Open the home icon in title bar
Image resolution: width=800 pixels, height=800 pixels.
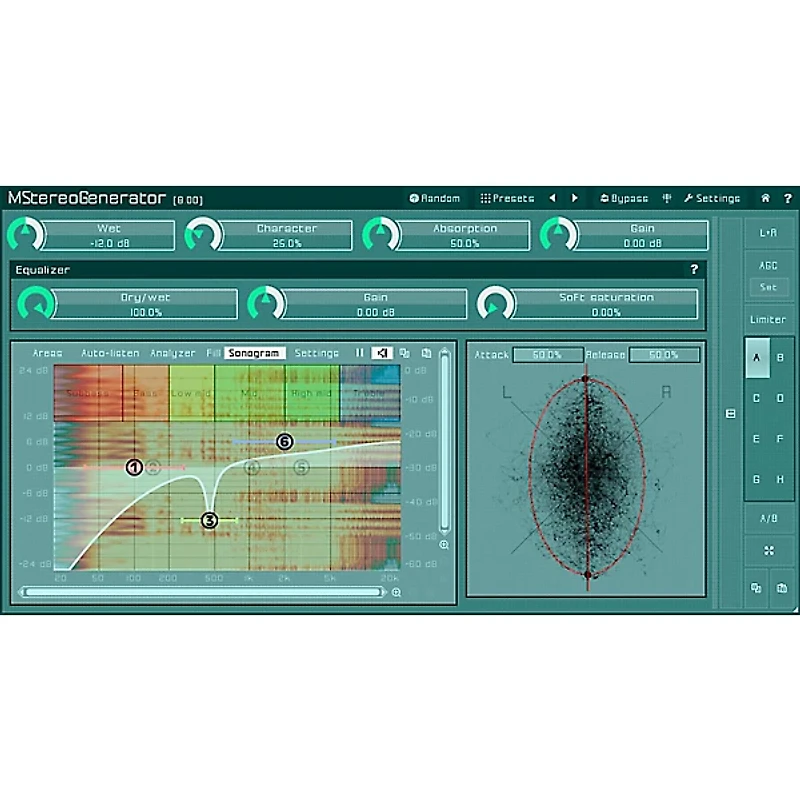(765, 198)
